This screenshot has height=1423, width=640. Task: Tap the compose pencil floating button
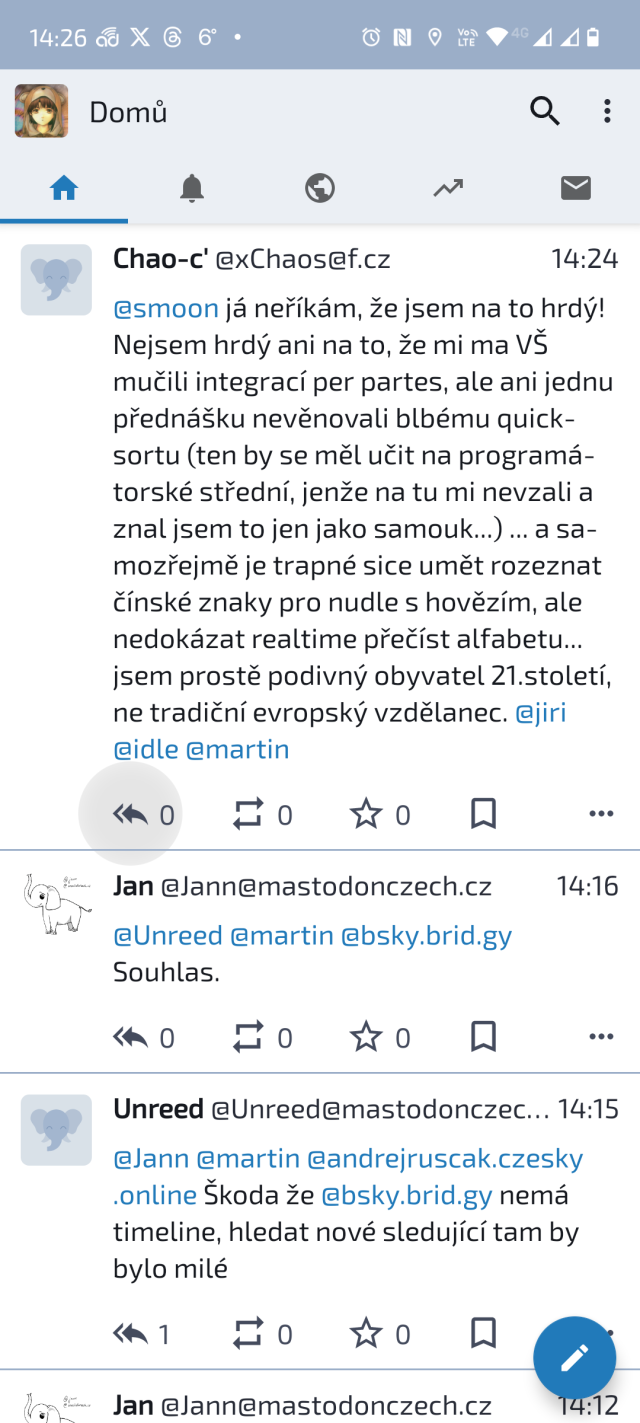[574, 1357]
